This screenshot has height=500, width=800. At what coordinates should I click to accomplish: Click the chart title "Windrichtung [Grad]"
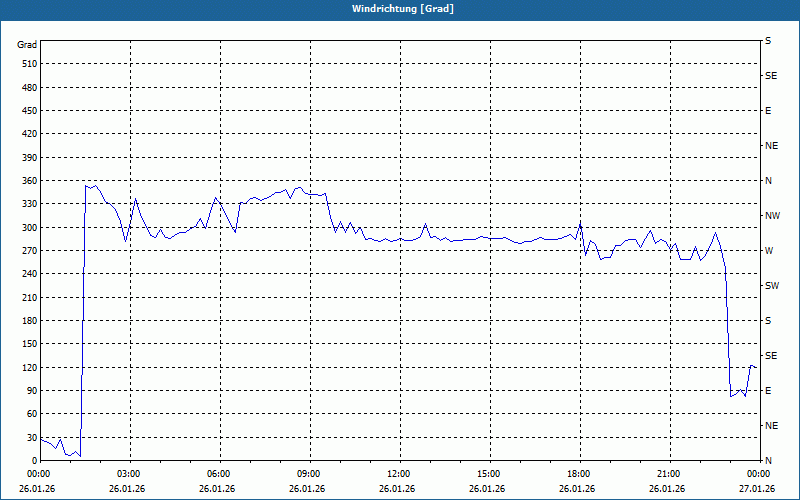click(403, 9)
